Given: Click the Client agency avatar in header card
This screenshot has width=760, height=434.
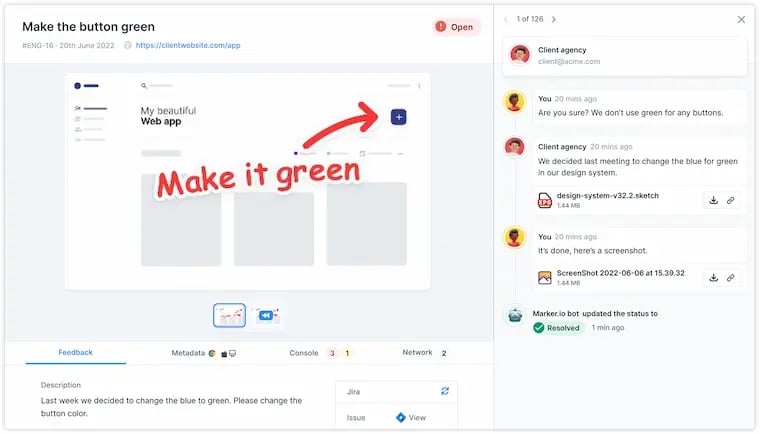Looking at the screenshot, I should tap(519, 55).
